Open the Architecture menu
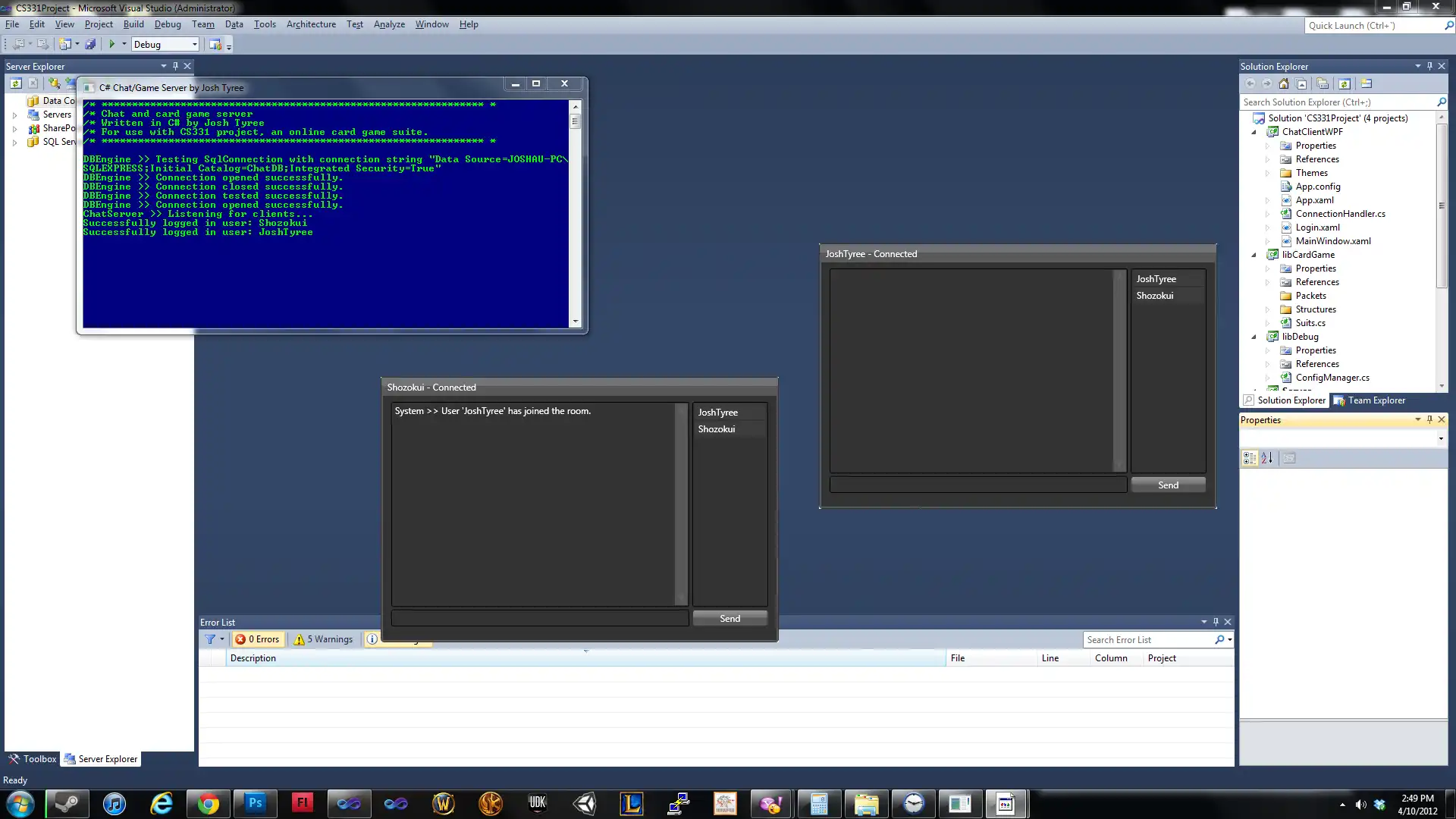Viewport: 1456px width, 819px height. [x=311, y=24]
